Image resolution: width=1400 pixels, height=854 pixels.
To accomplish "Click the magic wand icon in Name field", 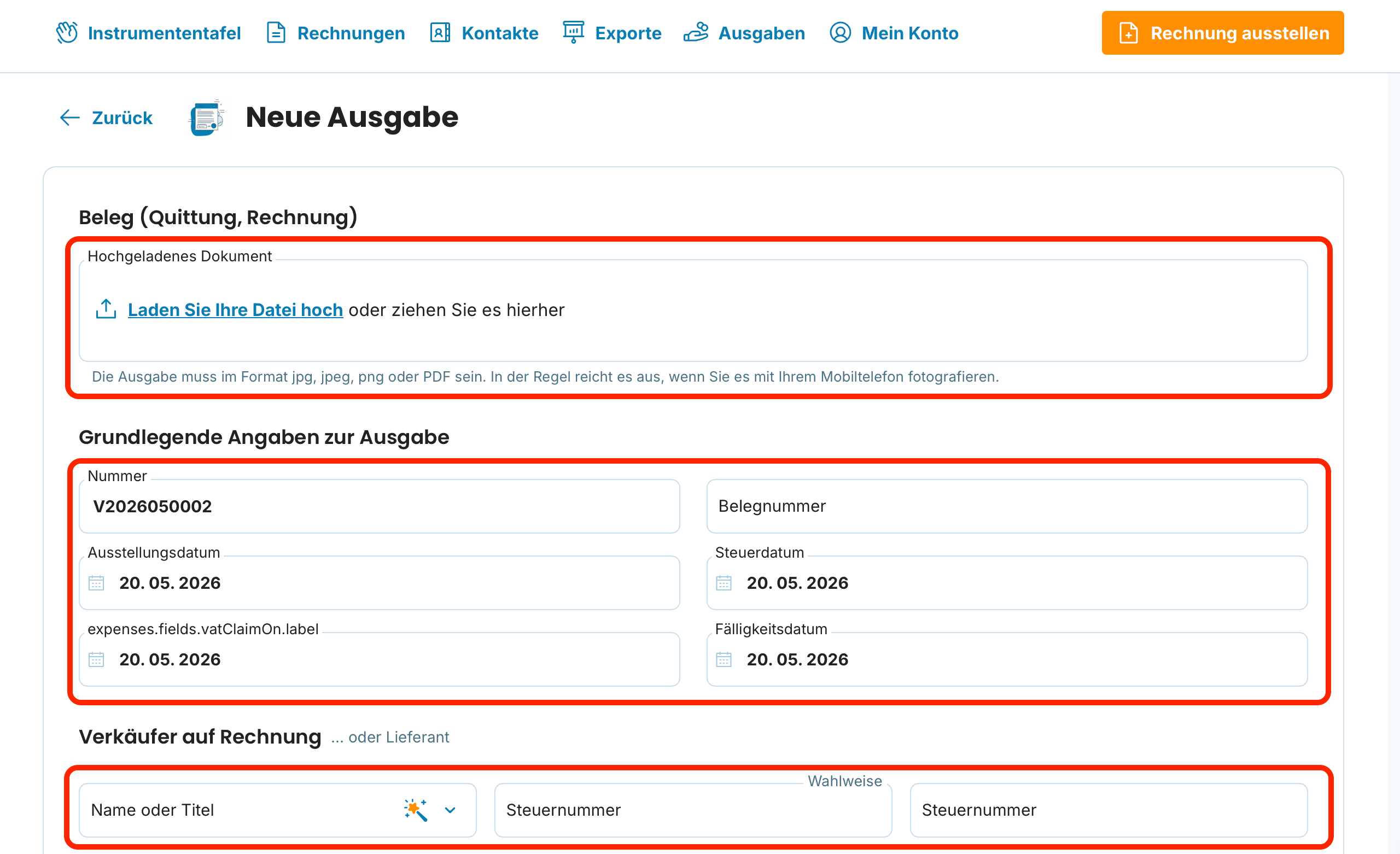I will (x=416, y=810).
